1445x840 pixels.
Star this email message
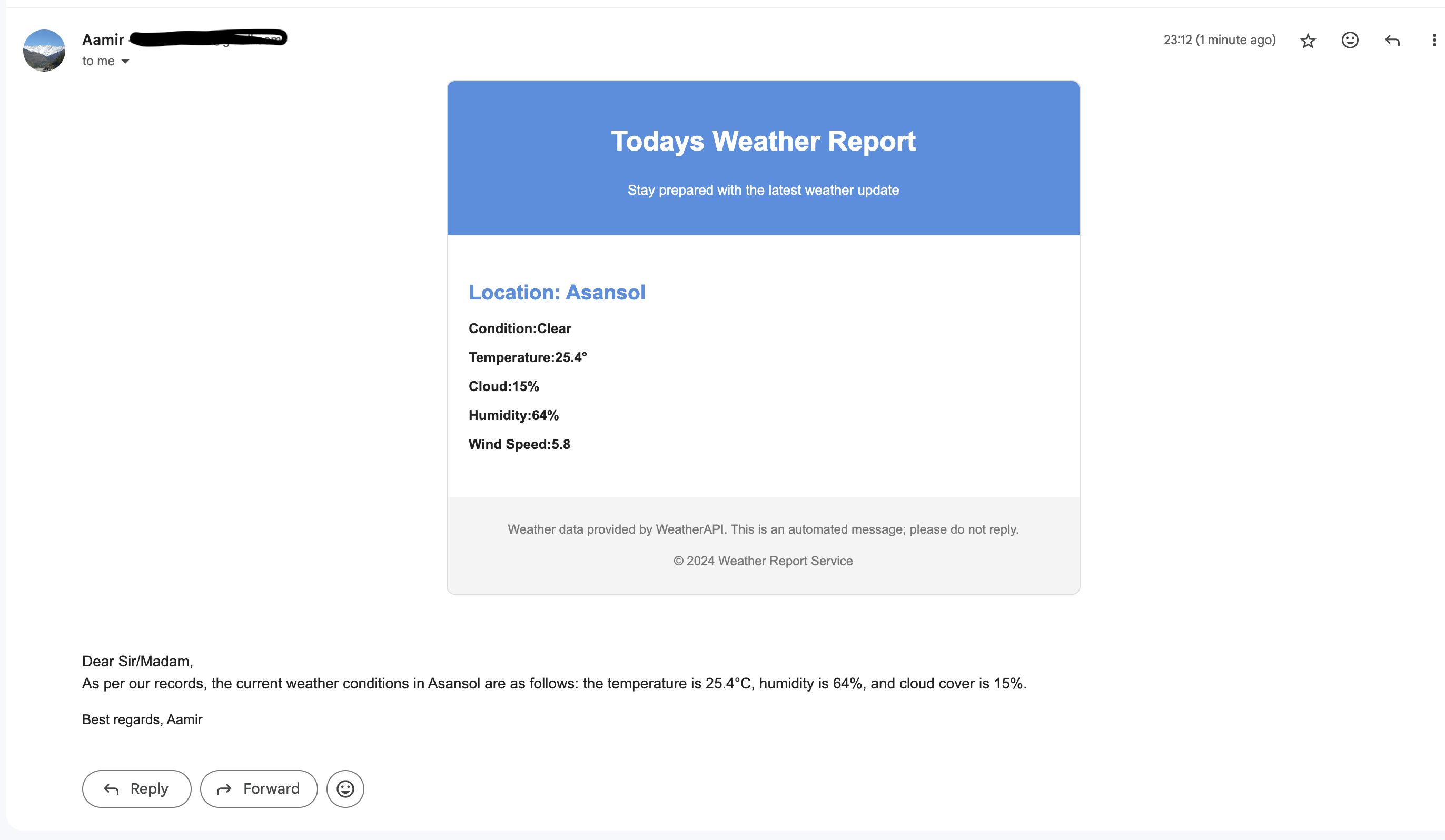pos(1308,41)
